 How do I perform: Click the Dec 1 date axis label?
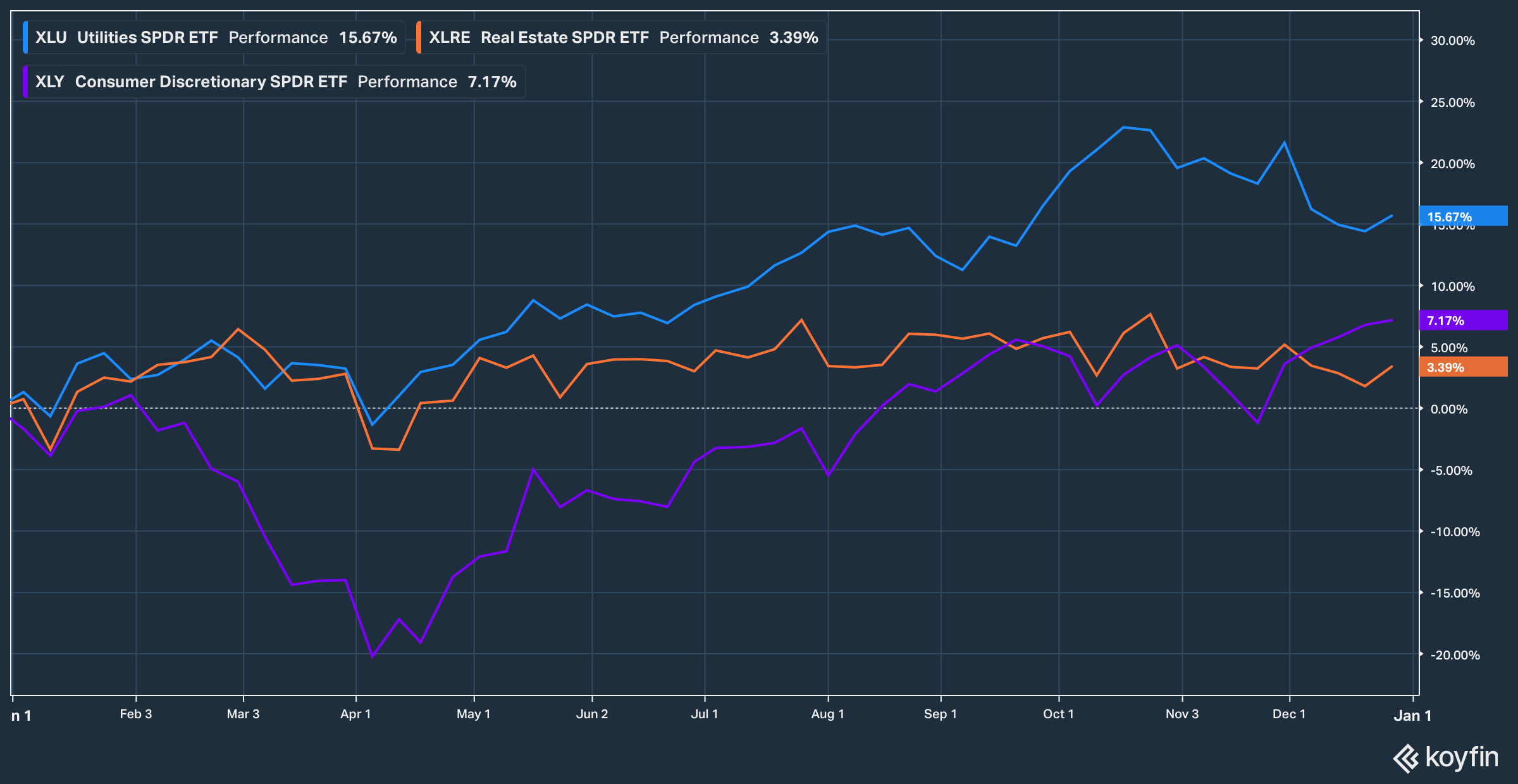1288,714
